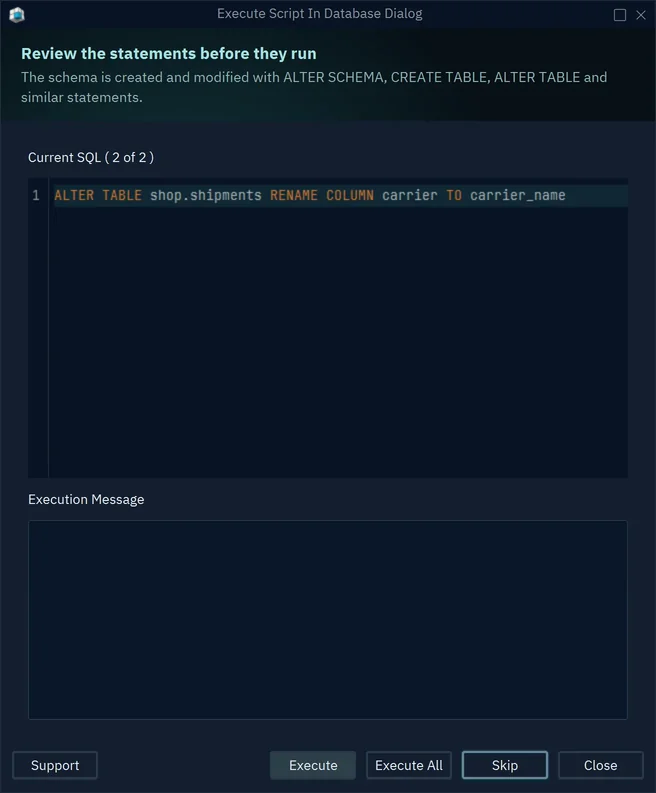This screenshot has height=793, width=656.
Task: Close the window via the title bar X
Action: (x=641, y=15)
